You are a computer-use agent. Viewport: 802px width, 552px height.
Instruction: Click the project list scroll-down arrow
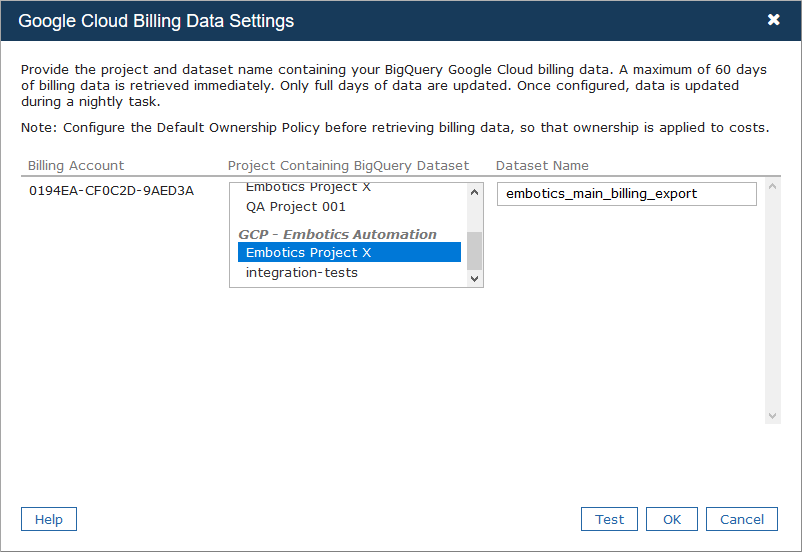tap(474, 278)
